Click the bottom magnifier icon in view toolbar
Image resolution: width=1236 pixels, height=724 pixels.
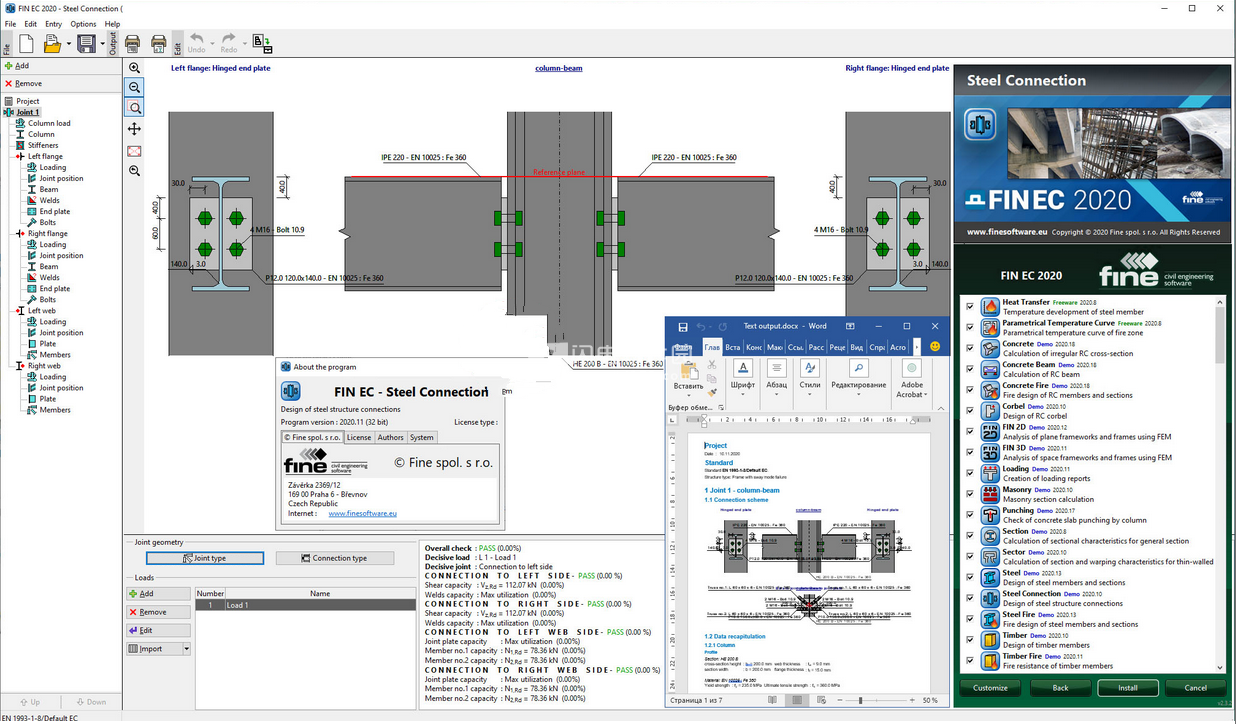click(x=134, y=171)
